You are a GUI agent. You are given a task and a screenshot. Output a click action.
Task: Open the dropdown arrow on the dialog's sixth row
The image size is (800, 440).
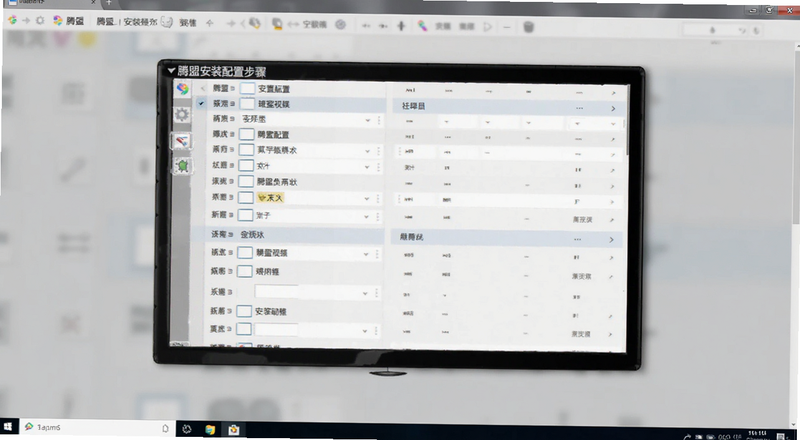(367, 167)
